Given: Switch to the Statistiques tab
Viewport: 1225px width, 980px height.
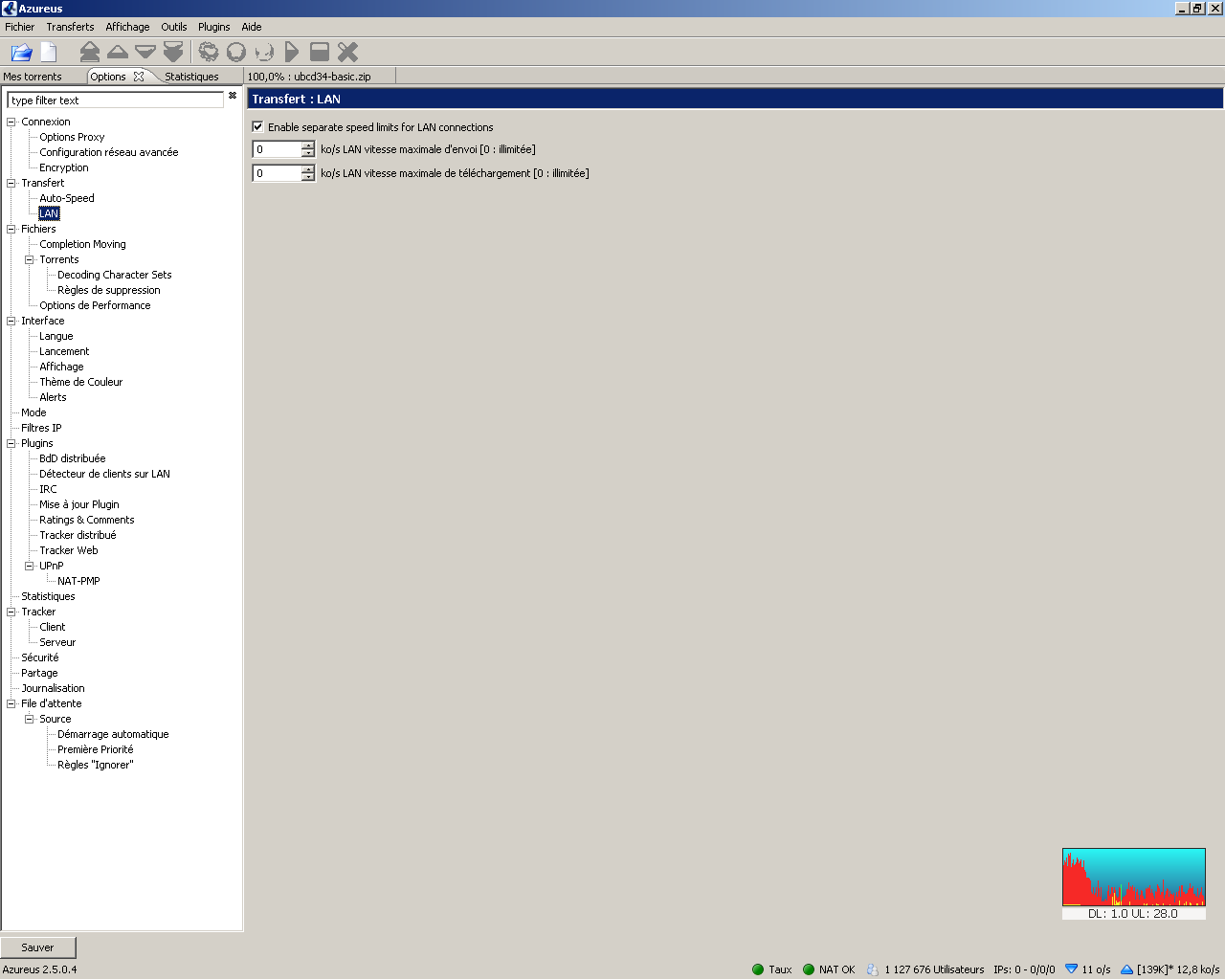Looking at the screenshot, I should click(191, 77).
